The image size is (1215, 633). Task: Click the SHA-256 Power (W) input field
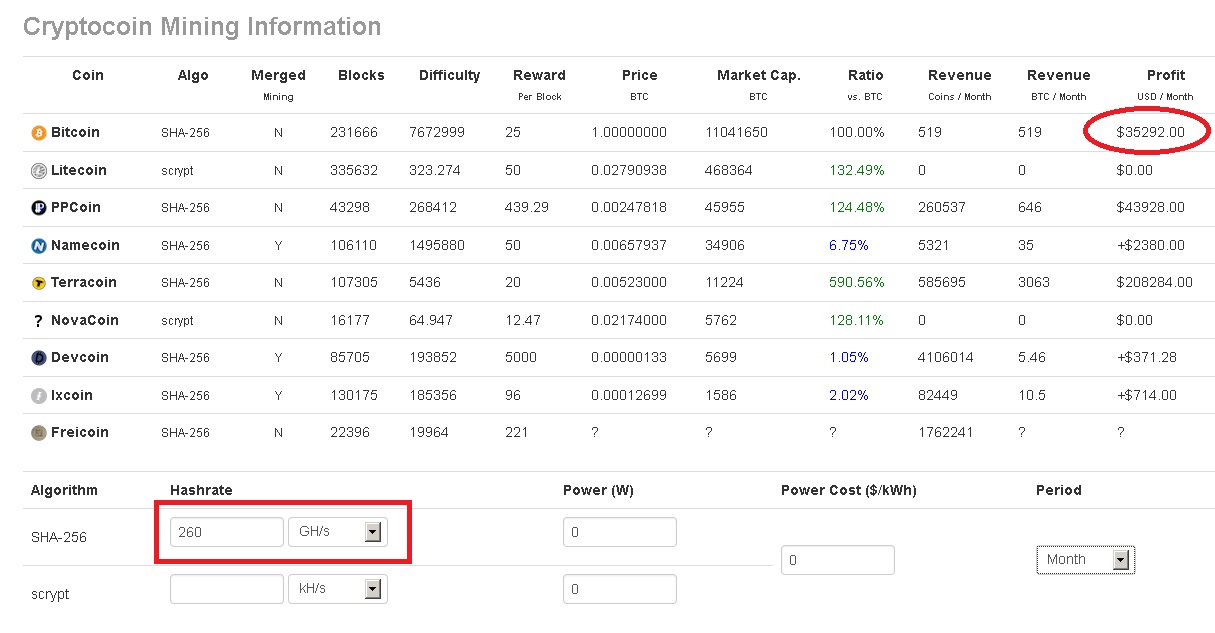pos(620,532)
